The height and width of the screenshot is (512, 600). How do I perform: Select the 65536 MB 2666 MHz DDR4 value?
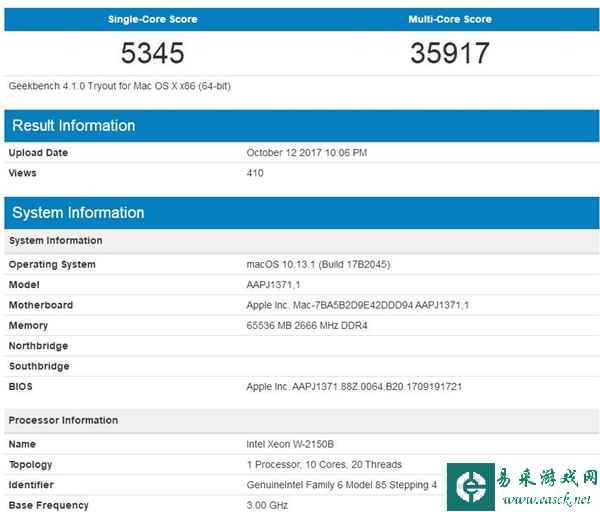click(x=307, y=325)
